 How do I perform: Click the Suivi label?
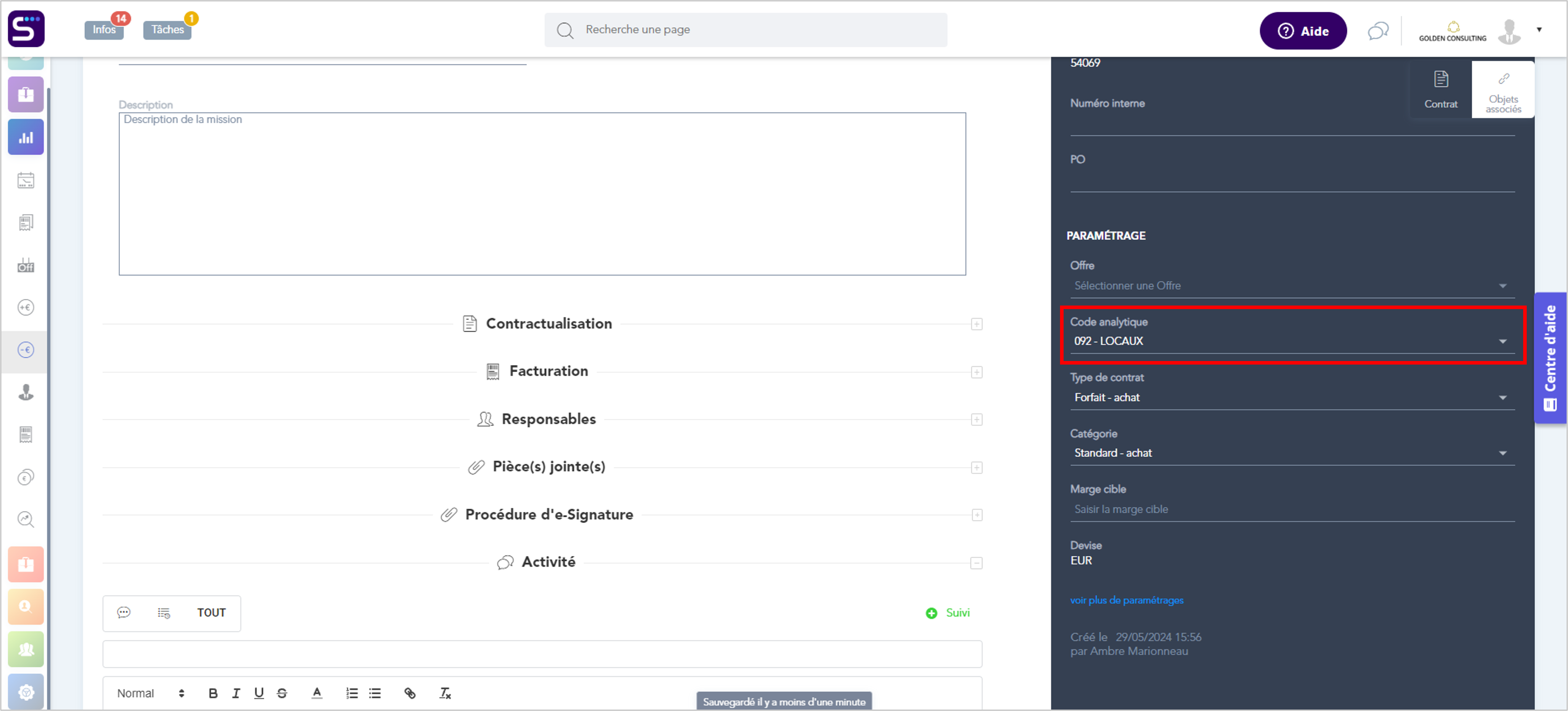click(958, 613)
